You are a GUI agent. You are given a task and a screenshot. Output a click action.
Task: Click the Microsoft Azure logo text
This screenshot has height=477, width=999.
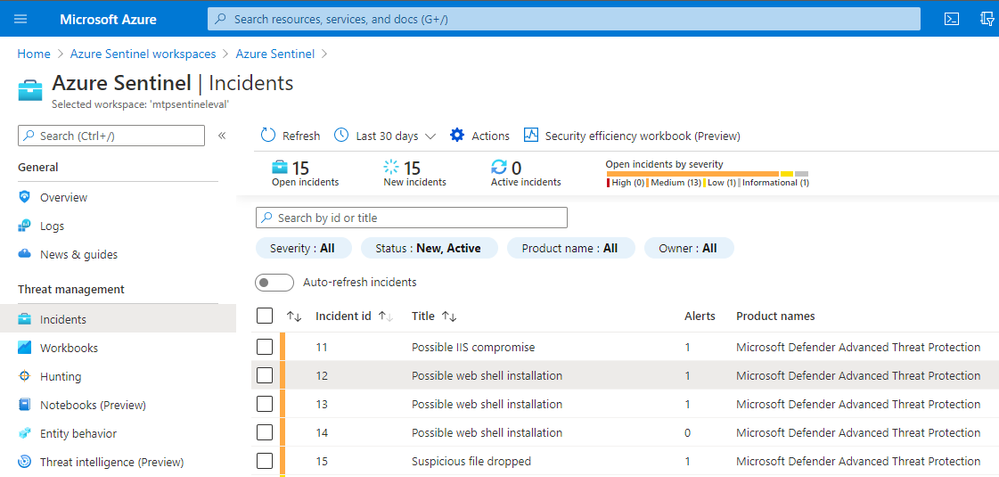[x=108, y=19]
